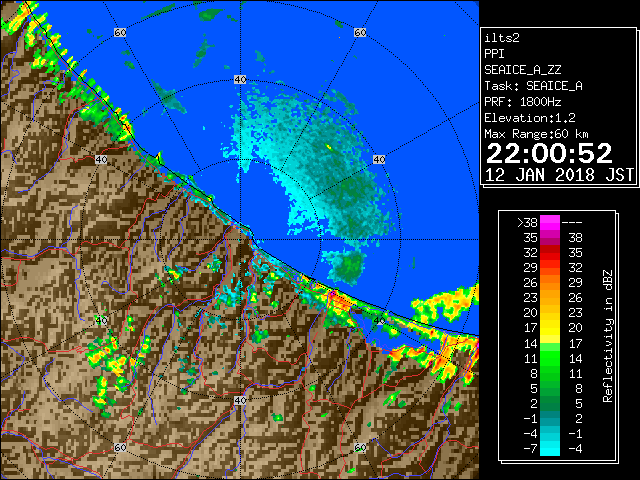This screenshot has height=480, width=640.
Task: Click the '>38' legend label
Action: tap(527, 223)
